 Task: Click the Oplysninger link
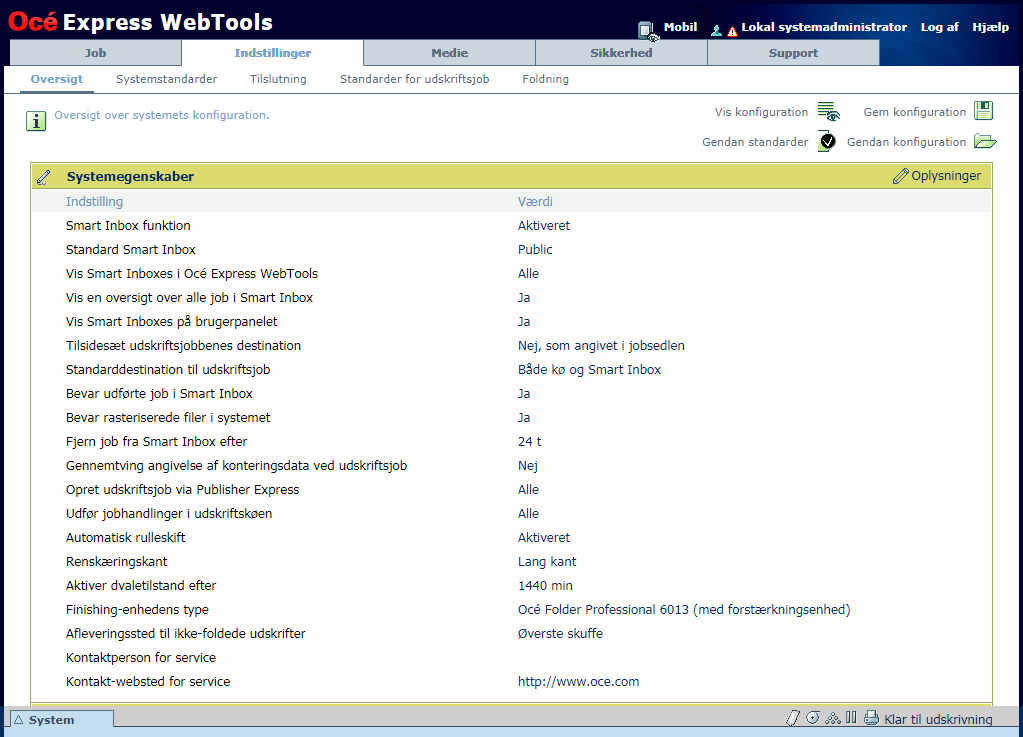[946, 175]
